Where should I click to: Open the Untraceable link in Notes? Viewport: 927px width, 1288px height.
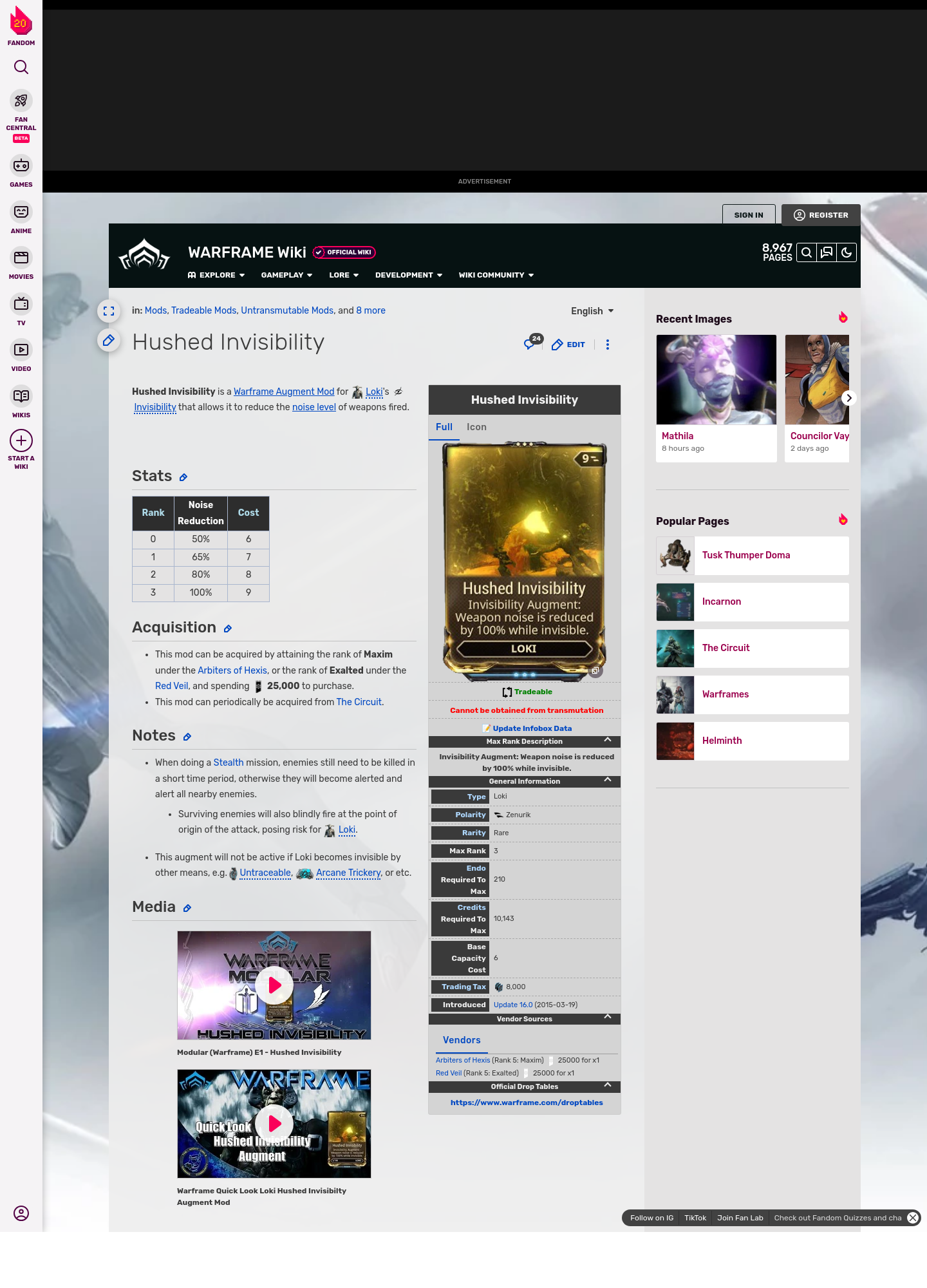click(x=265, y=873)
